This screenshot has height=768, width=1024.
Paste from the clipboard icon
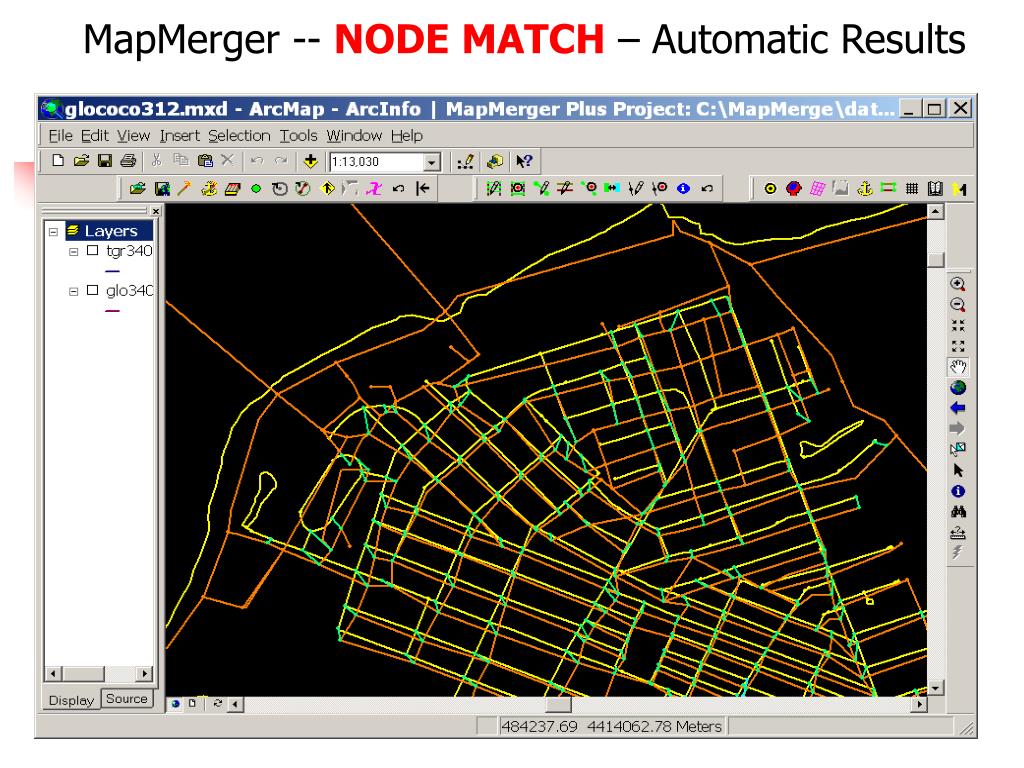pyautogui.click(x=205, y=161)
